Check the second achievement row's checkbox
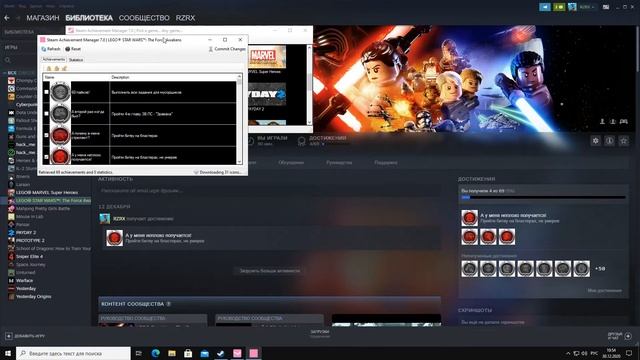Viewport: 640px width, 360px height. pyautogui.click(x=46, y=113)
